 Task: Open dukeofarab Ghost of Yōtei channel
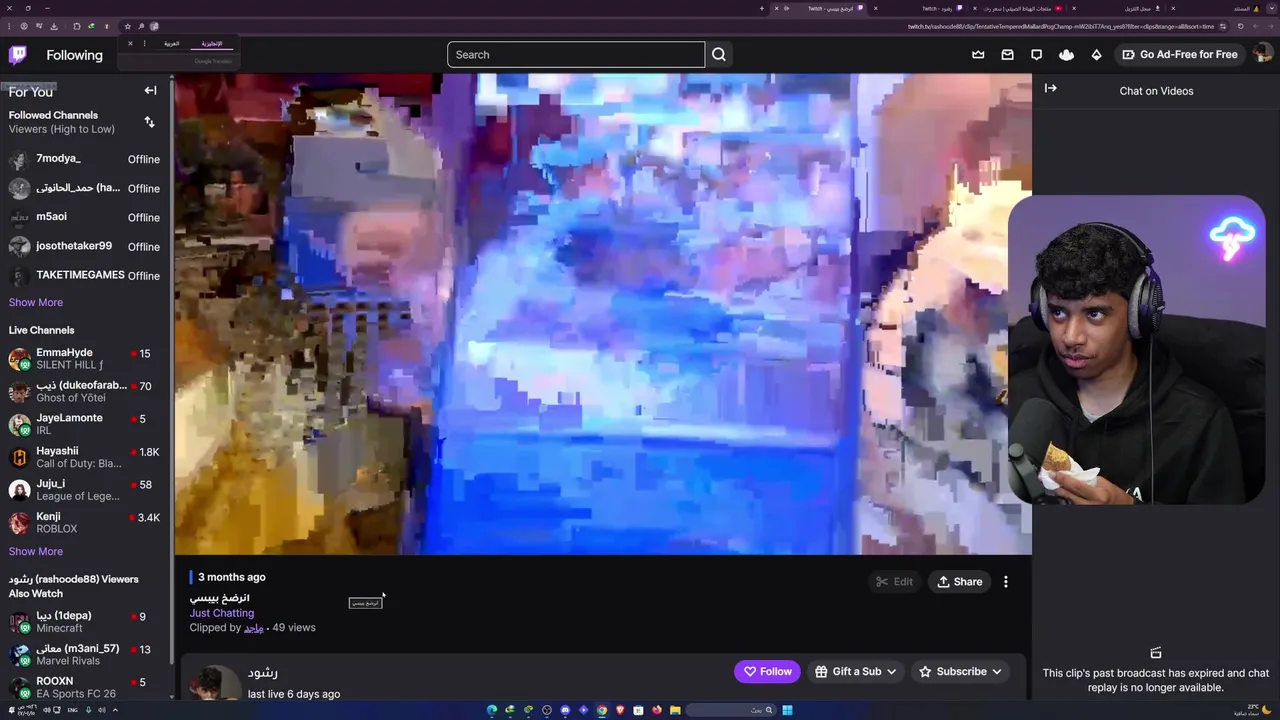(x=85, y=391)
